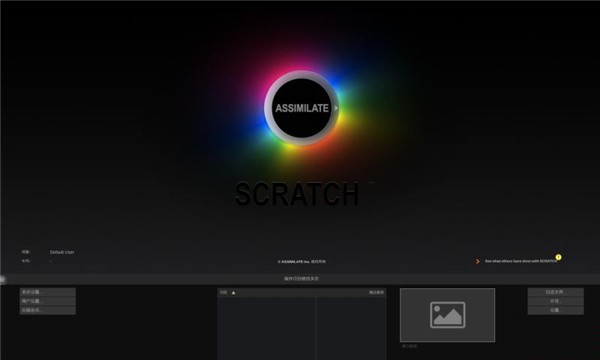Sort by the last-modified column header
The height and width of the screenshot is (360, 600).
click(376, 293)
